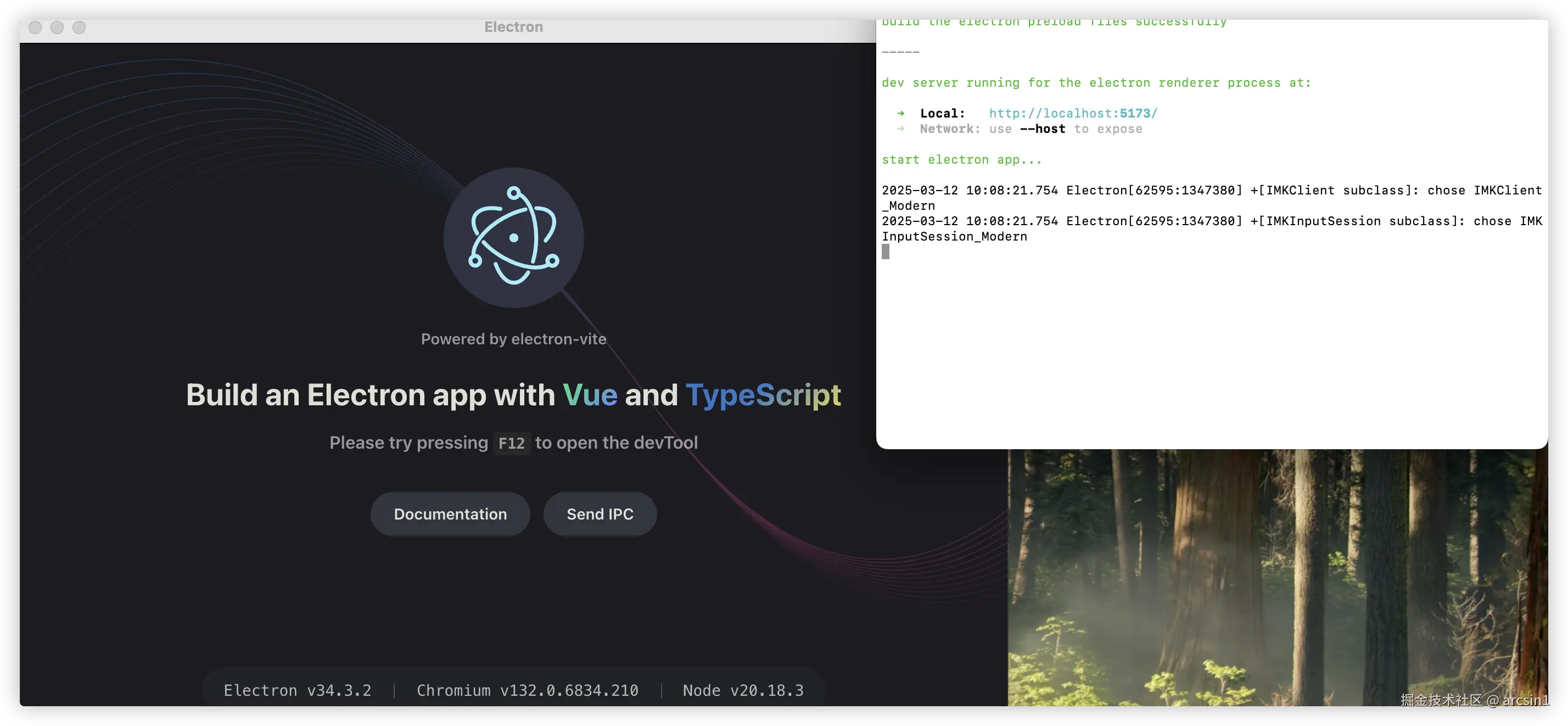Click the Electron window title bar
This screenshot has width=1568, height=726.
click(x=513, y=27)
